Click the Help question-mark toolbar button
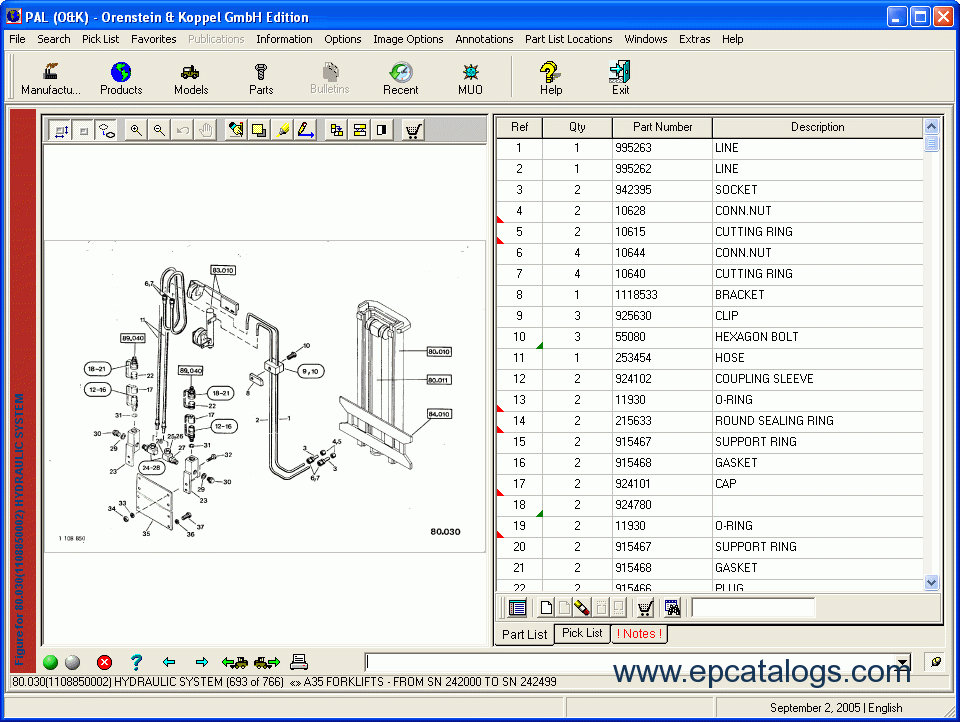Screen dimensions: 960x722 tap(550, 78)
